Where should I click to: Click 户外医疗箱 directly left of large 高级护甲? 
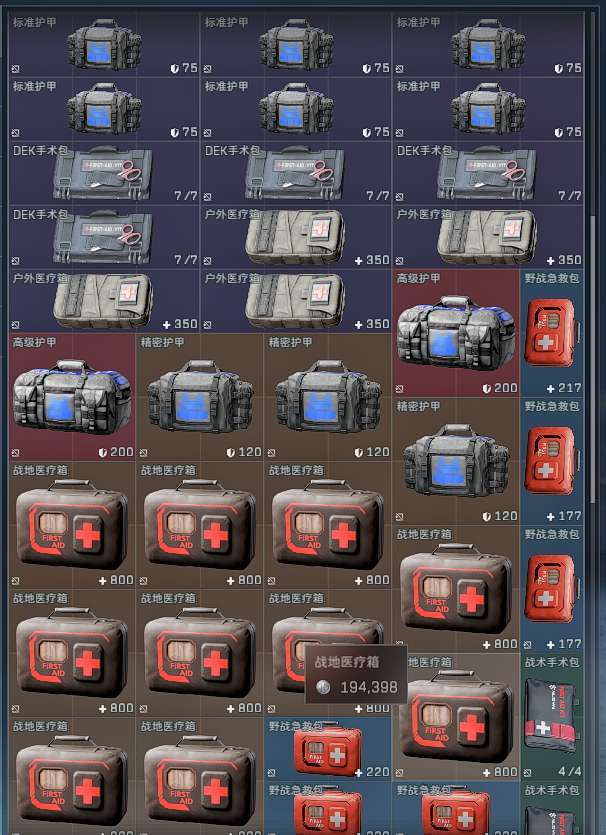click(x=296, y=301)
